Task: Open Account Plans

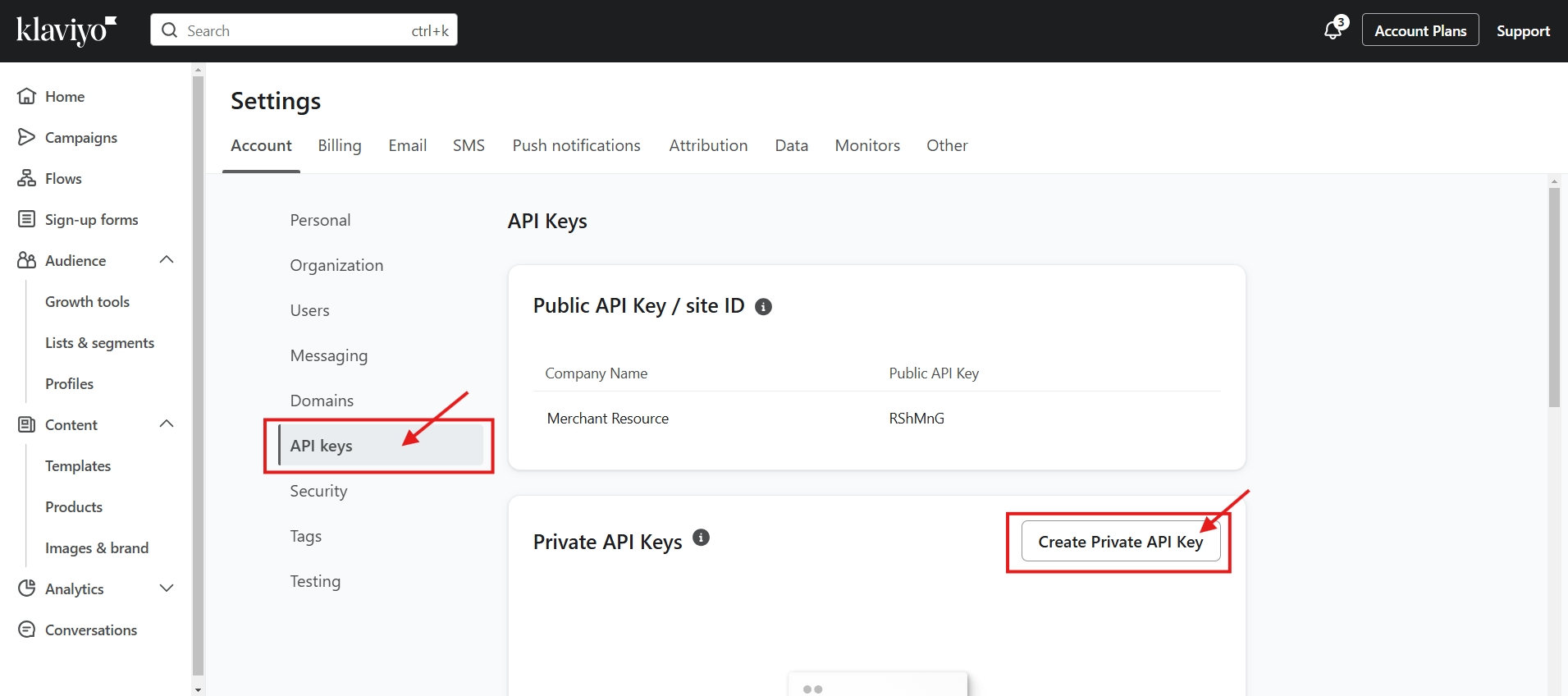Action: coord(1420,30)
